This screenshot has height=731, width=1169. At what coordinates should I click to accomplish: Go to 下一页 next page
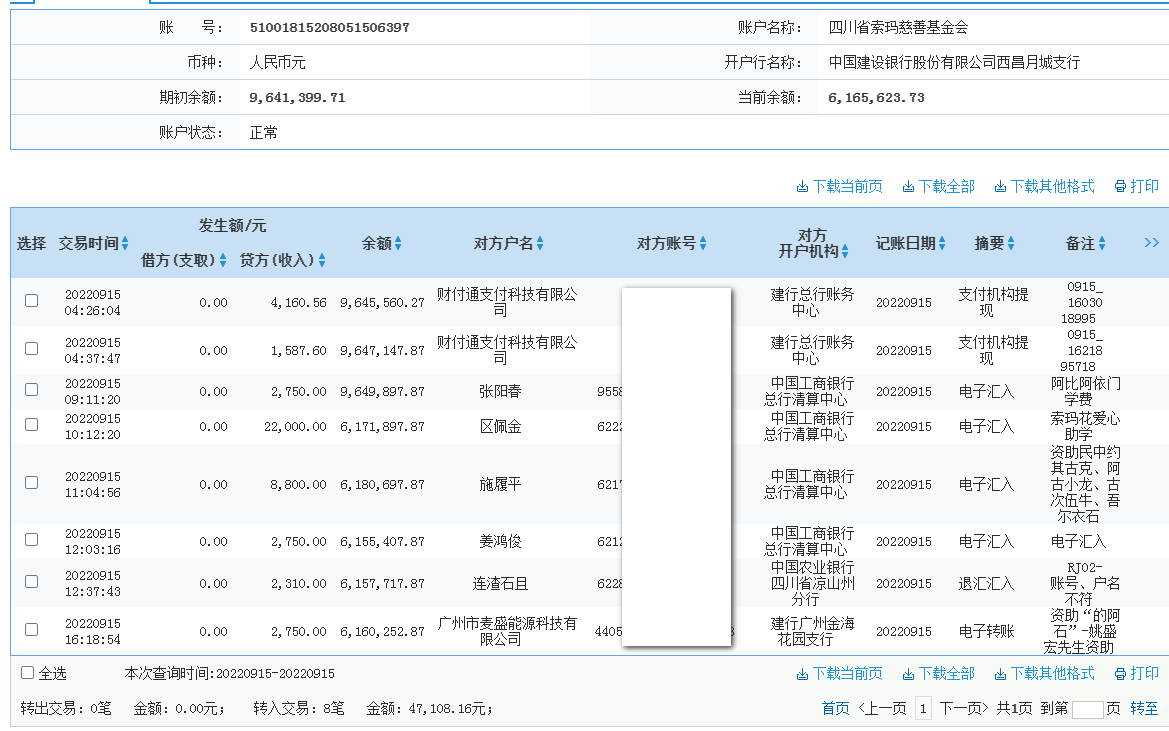coord(963,709)
